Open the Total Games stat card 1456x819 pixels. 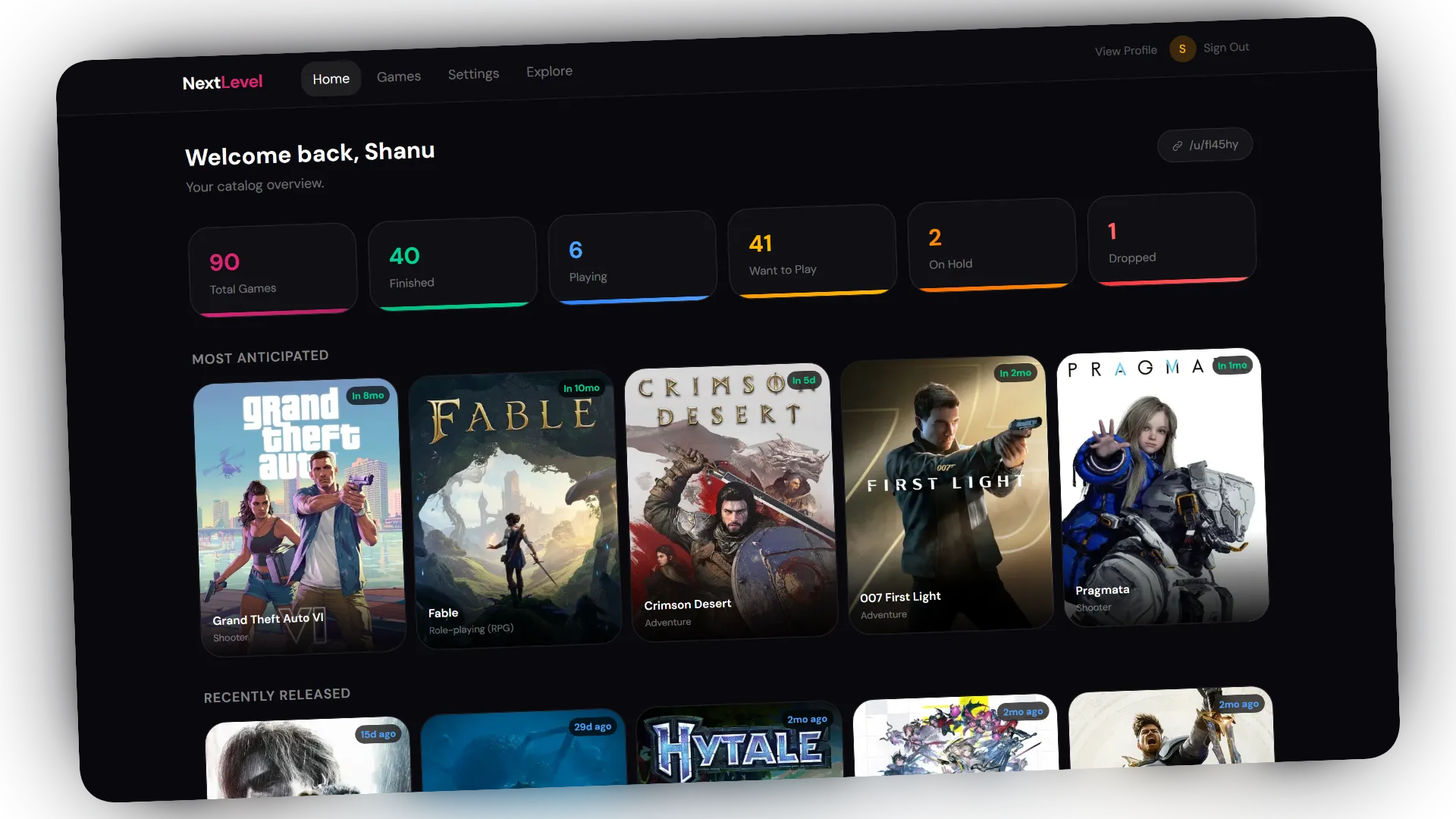point(272,270)
